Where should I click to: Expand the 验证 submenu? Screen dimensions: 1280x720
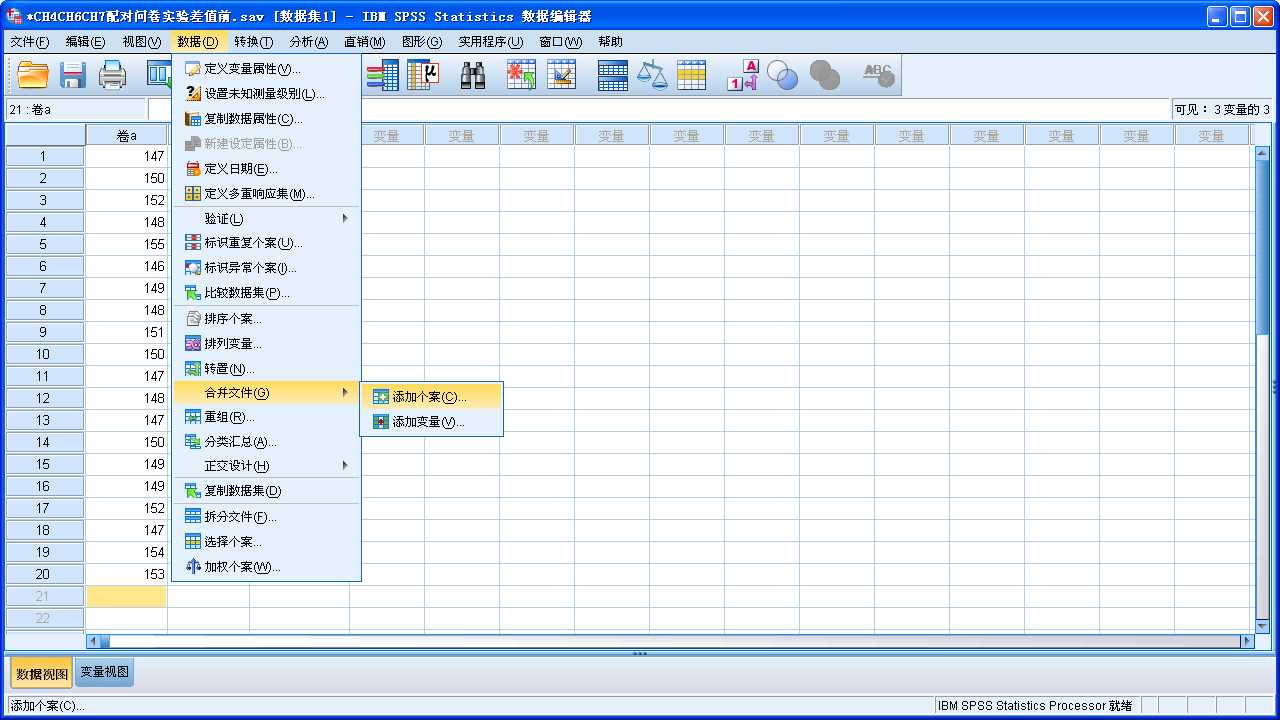(266, 218)
